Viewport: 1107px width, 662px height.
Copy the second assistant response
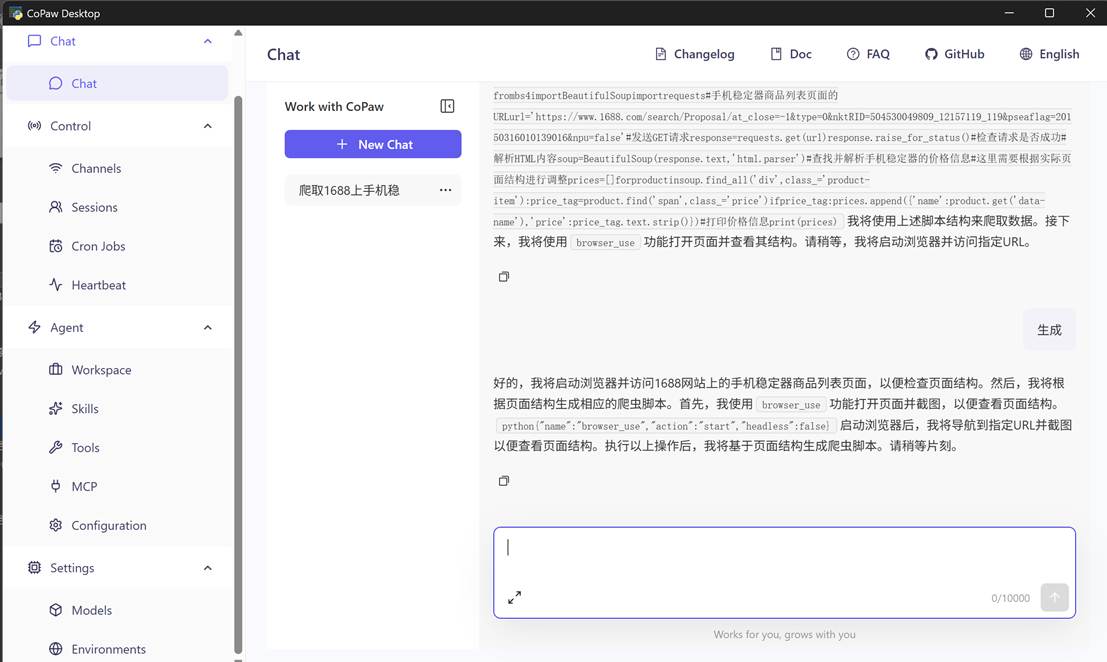tap(503, 481)
